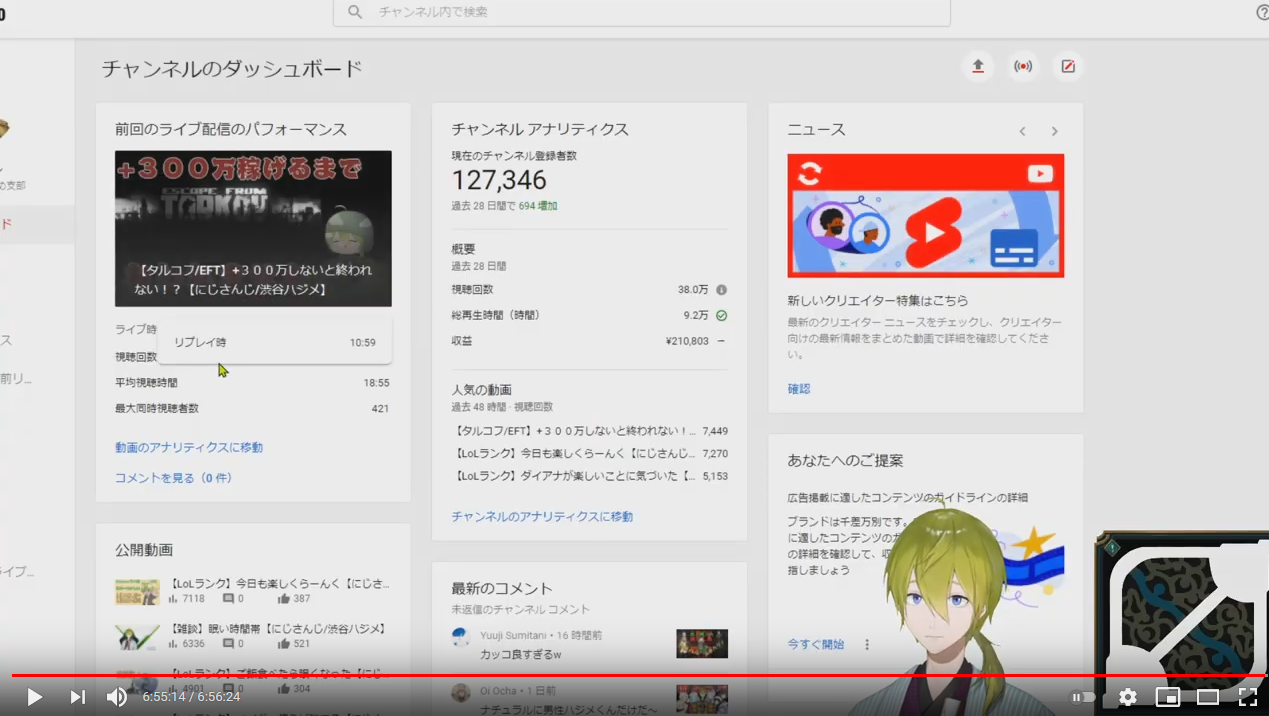Enter fullscreen with the corner-brackets icon
This screenshot has width=1269, height=716.
tap(1248, 697)
